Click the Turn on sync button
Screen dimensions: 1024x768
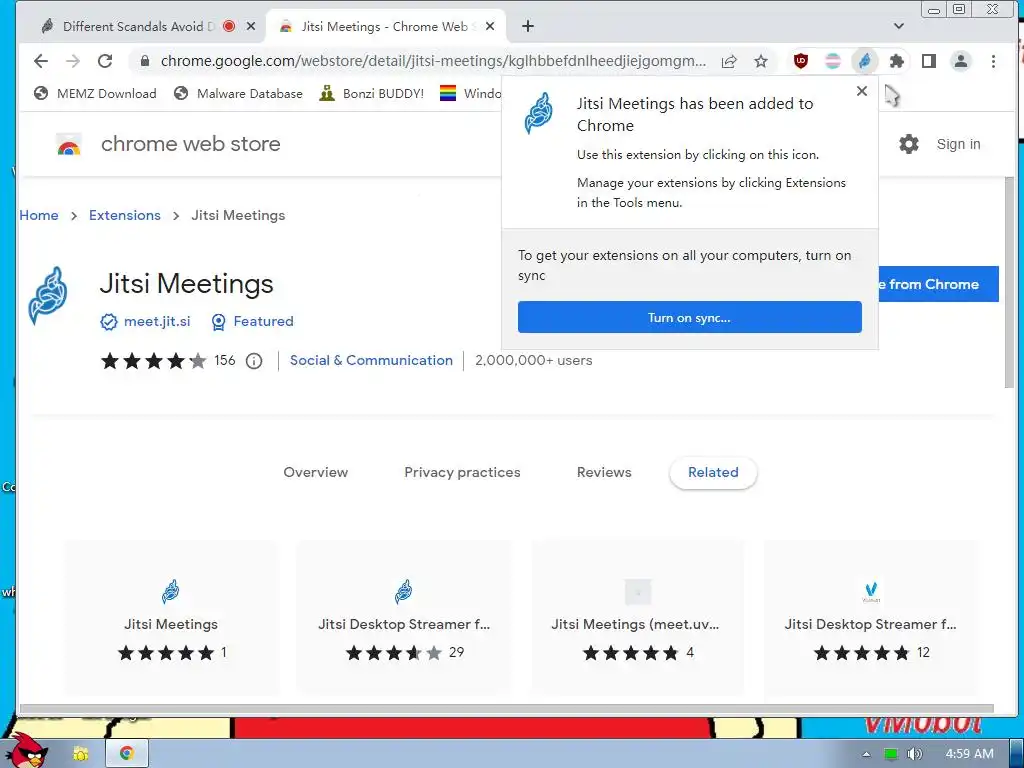click(690, 317)
